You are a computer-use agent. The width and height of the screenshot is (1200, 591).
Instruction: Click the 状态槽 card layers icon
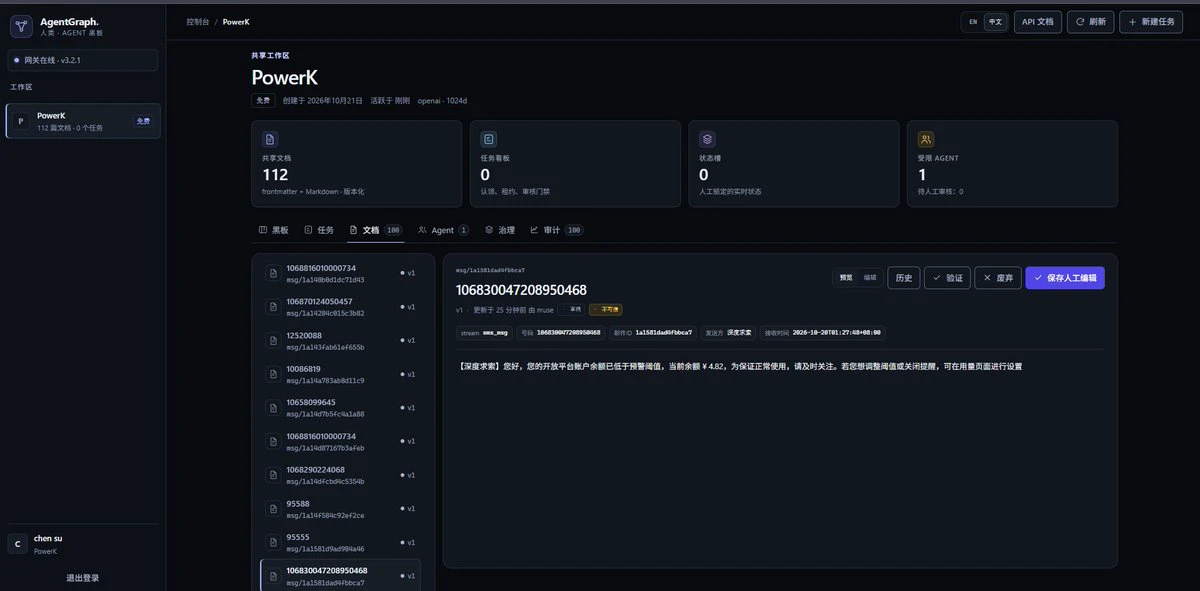click(x=707, y=140)
